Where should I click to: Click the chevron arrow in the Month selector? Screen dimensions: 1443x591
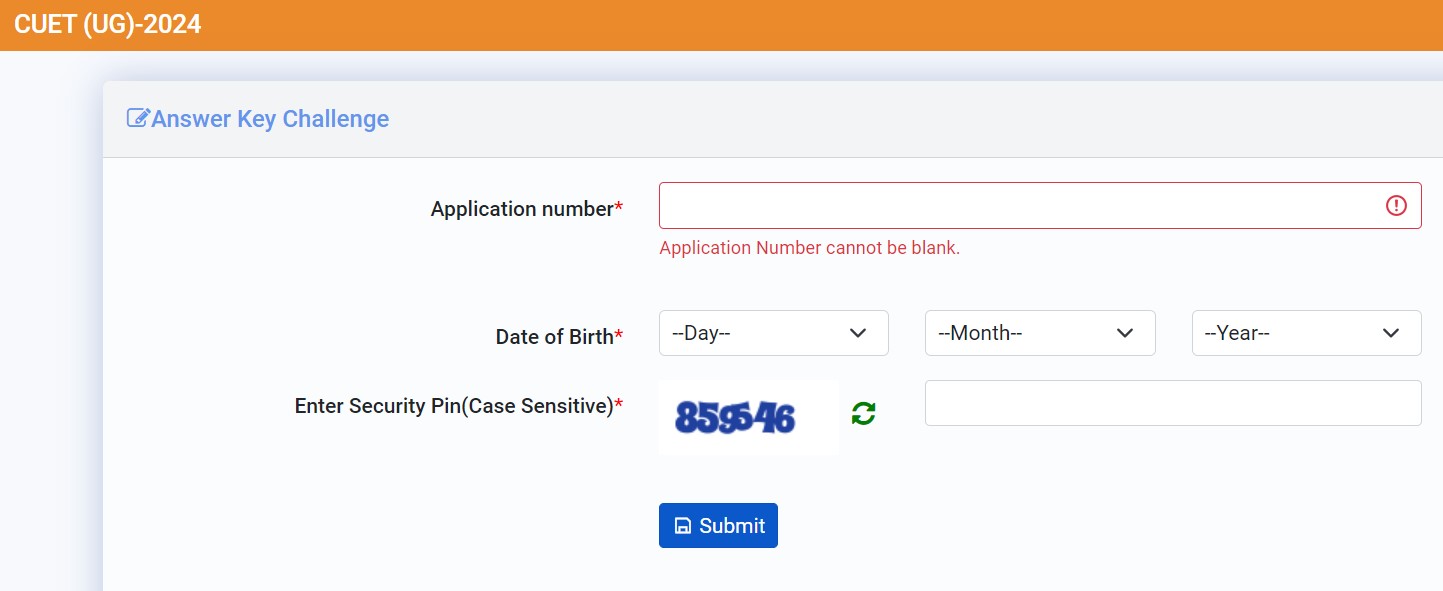pos(1124,333)
